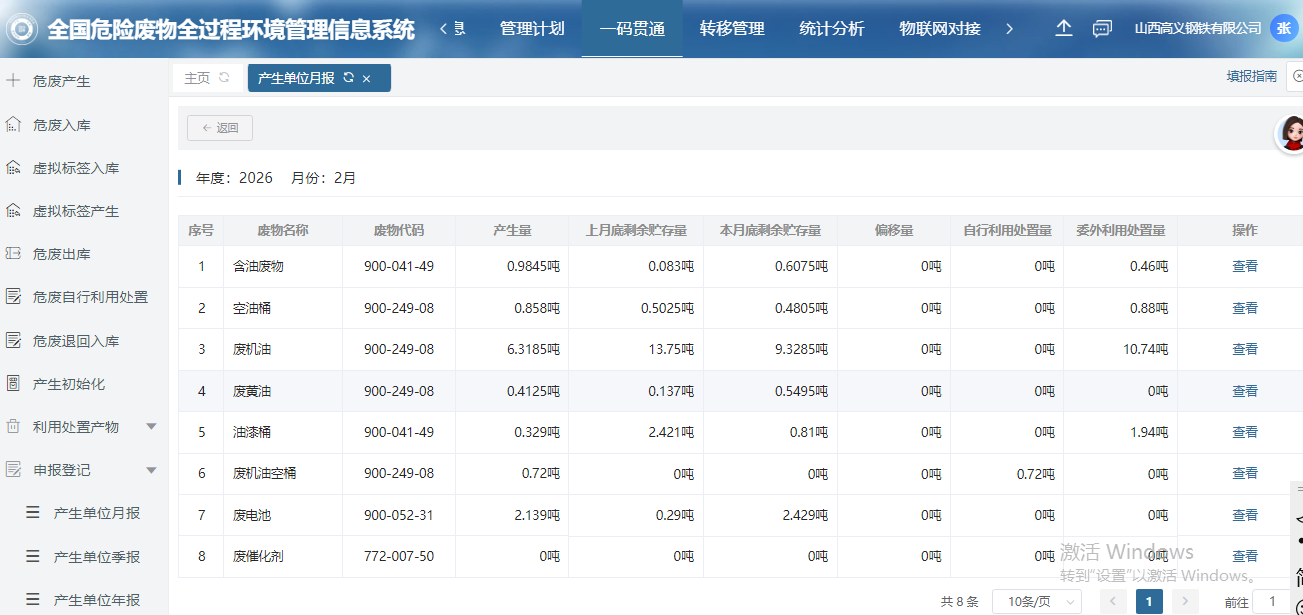Screen dimensions: 1303x615
Task: View details for 废机油 row
Action: (1244, 349)
